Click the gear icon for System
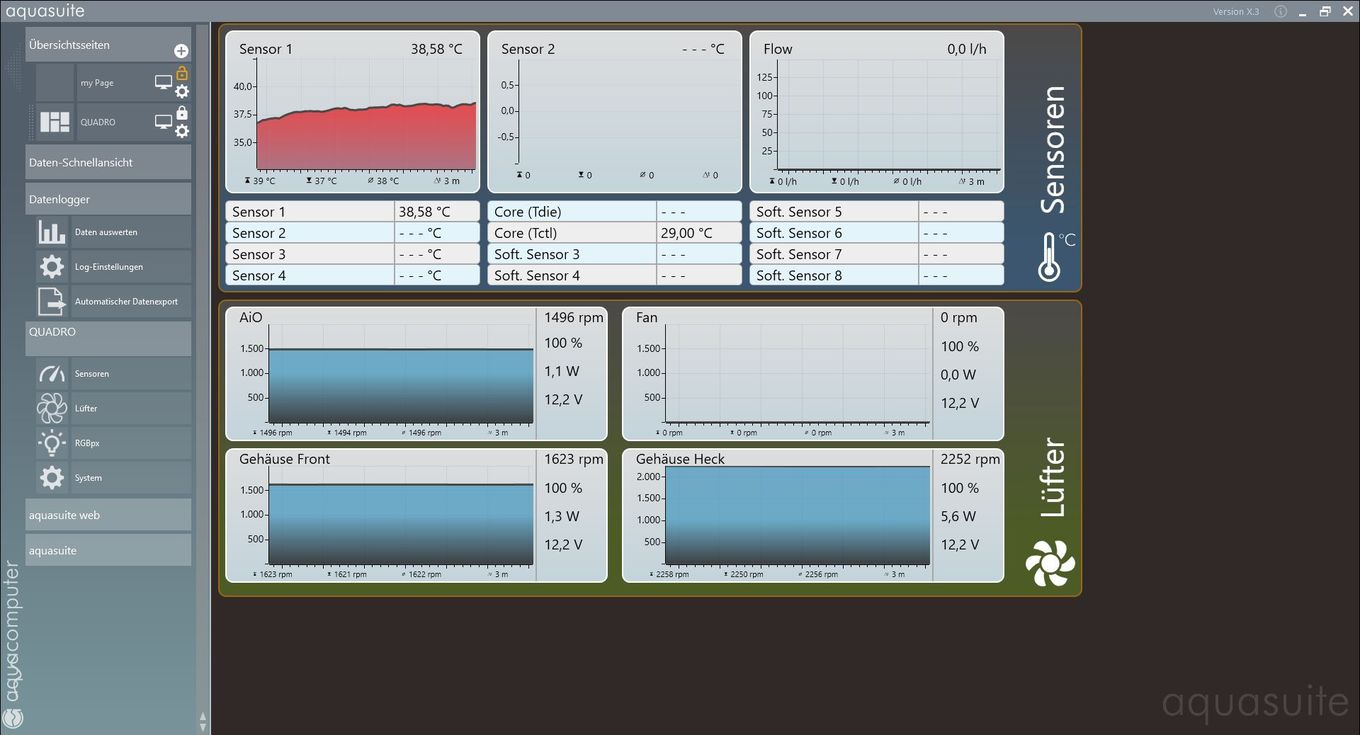The width and height of the screenshot is (1360, 735). (51, 478)
